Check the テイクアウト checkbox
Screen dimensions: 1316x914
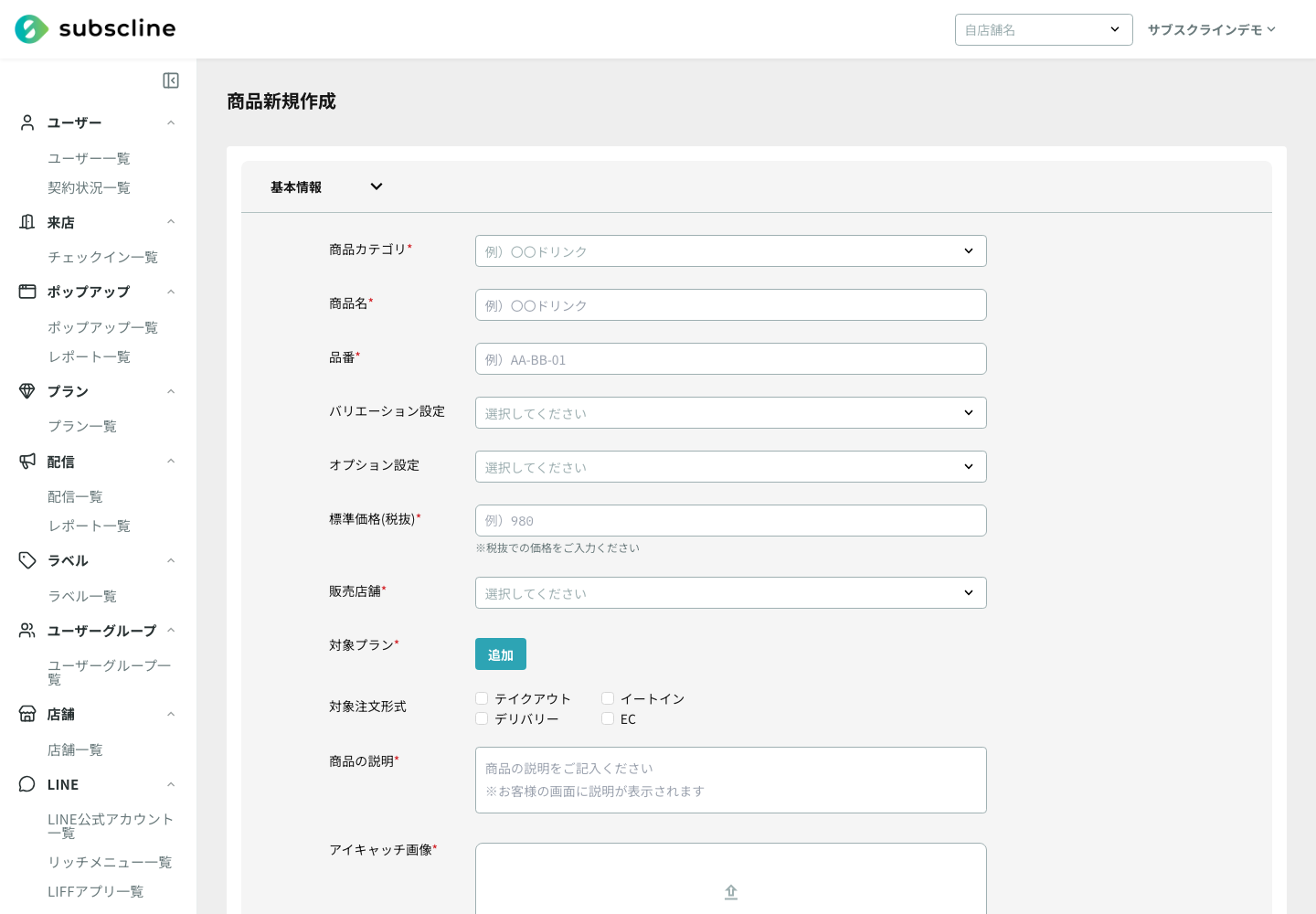482,698
